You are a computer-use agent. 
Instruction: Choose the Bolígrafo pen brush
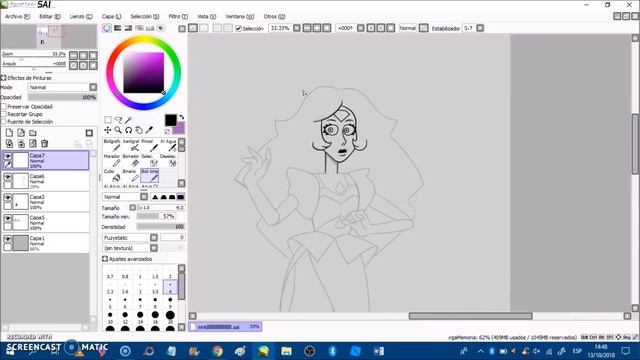[112, 145]
